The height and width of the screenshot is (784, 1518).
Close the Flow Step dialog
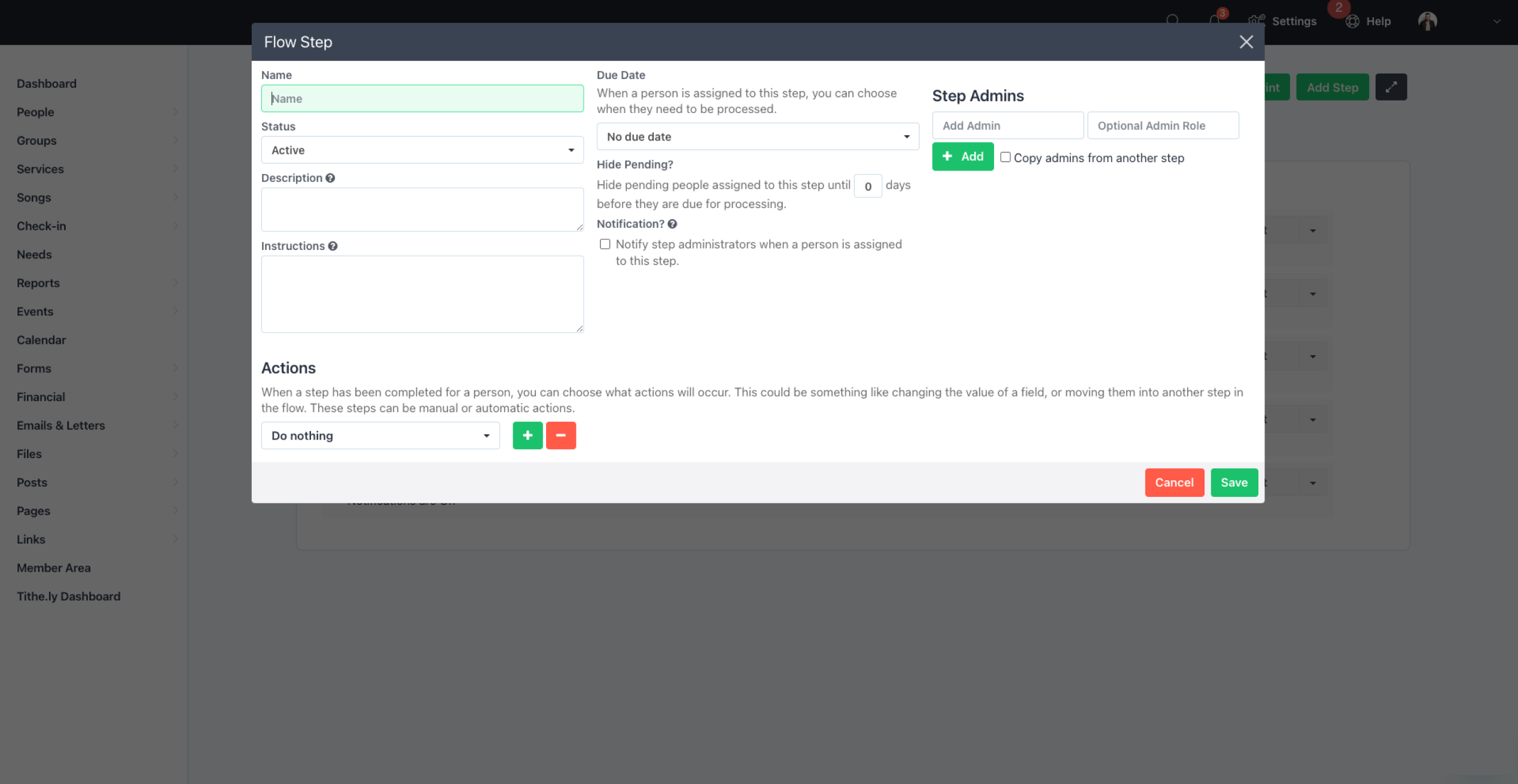[x=1246, y=42]
